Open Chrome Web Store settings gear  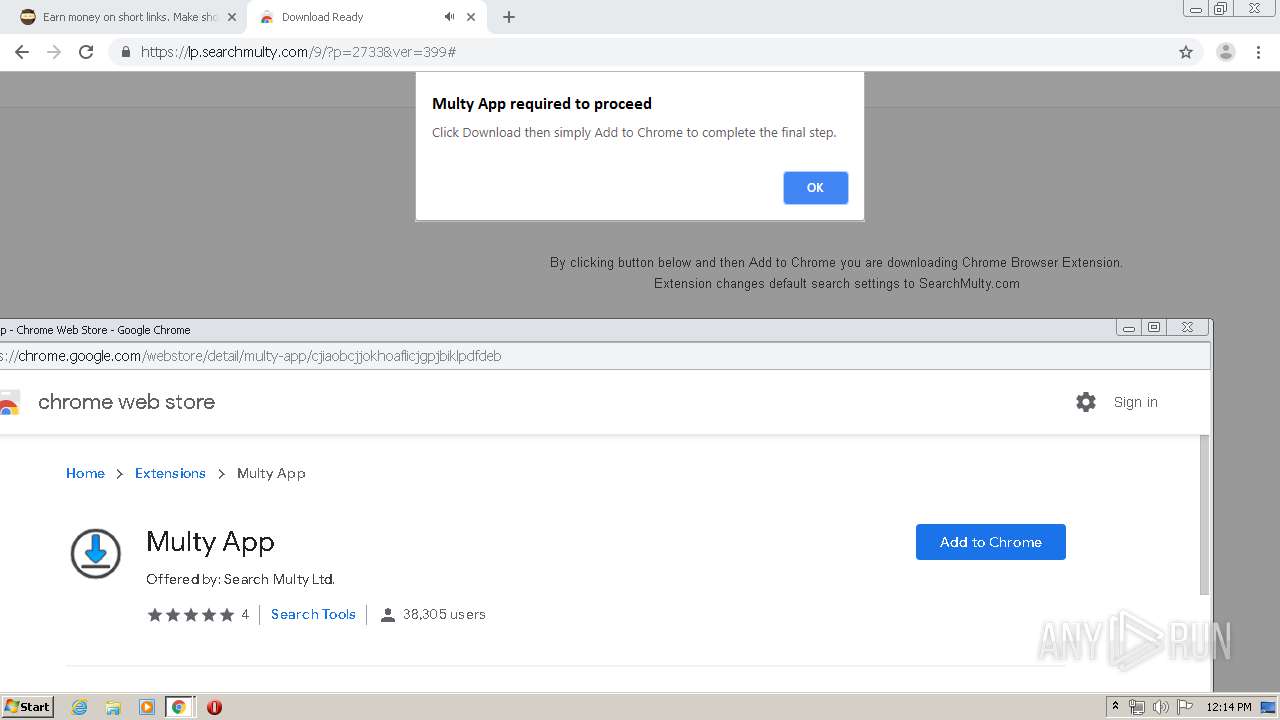tap(1086, 402)
